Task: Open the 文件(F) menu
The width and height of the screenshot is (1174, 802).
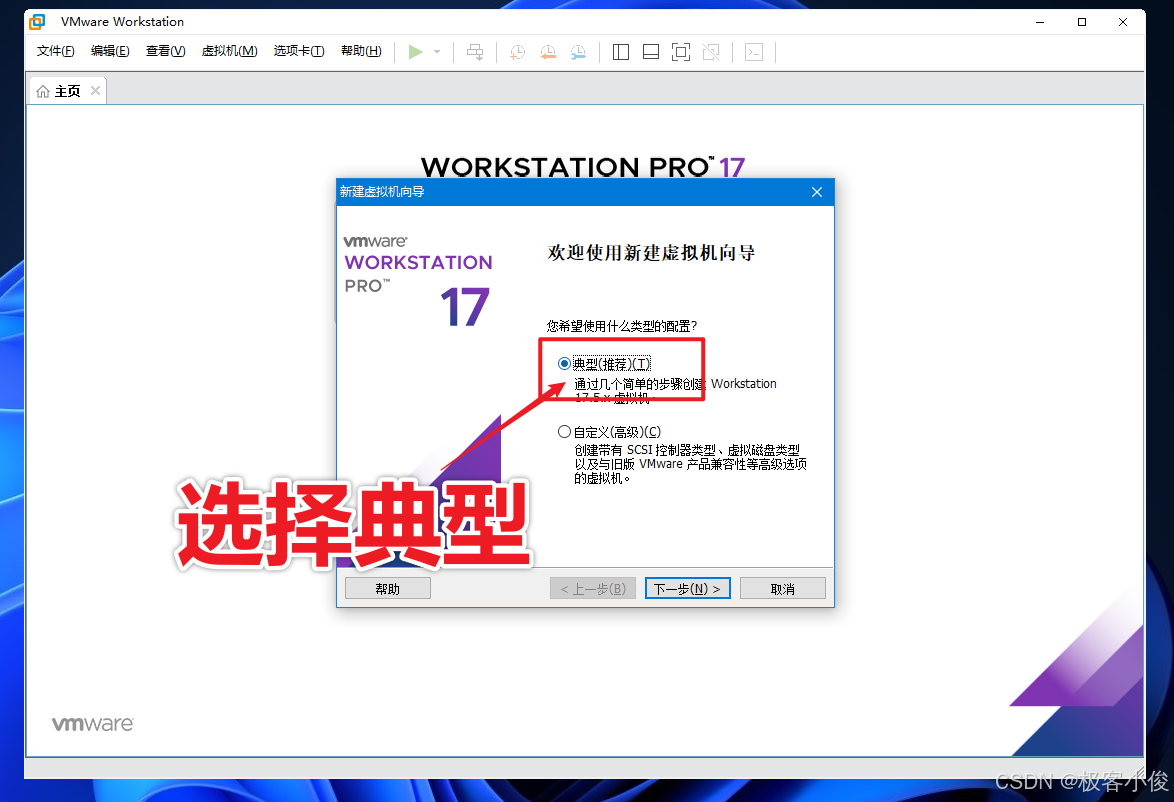Action: (x=55, y=51)
